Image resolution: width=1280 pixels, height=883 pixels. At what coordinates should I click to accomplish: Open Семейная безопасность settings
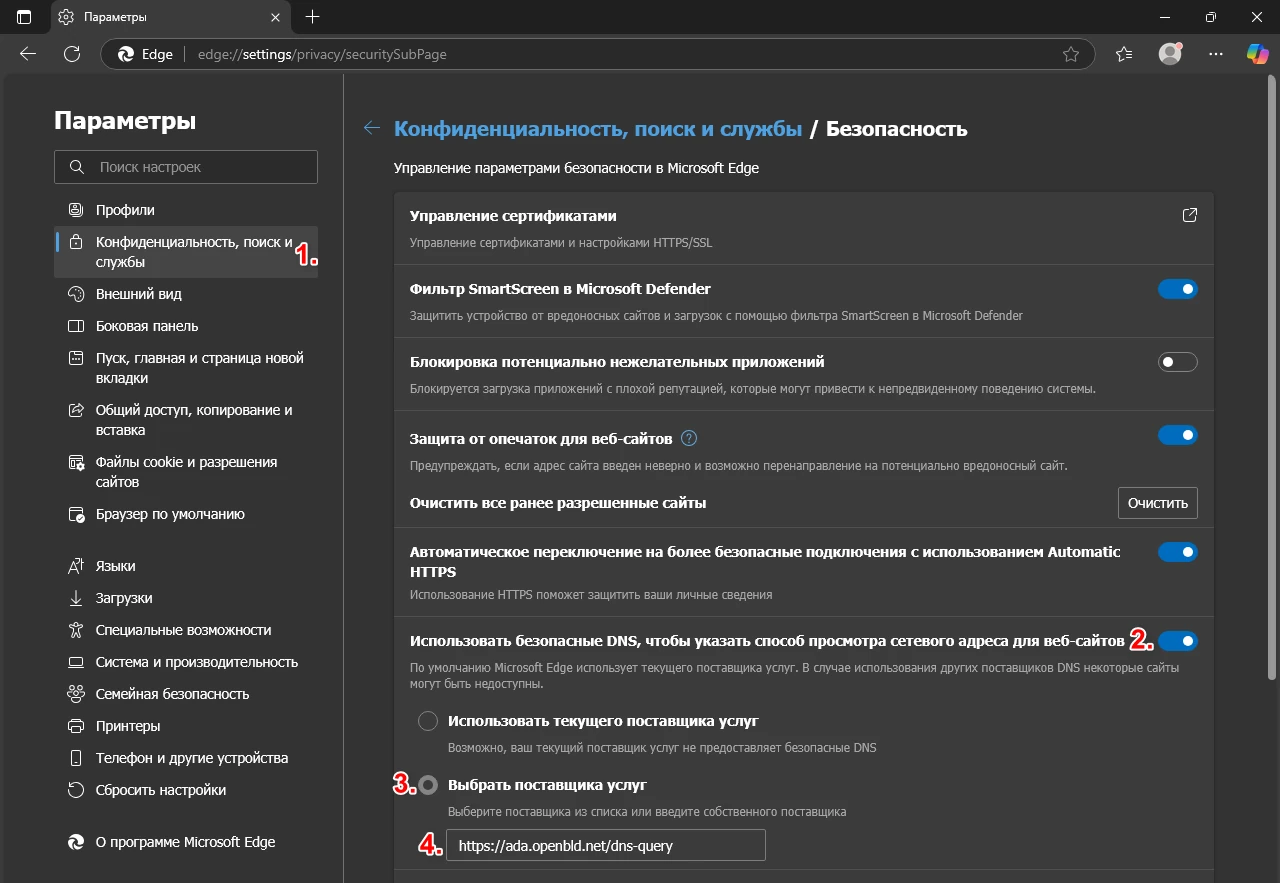[x=186, y=694]
